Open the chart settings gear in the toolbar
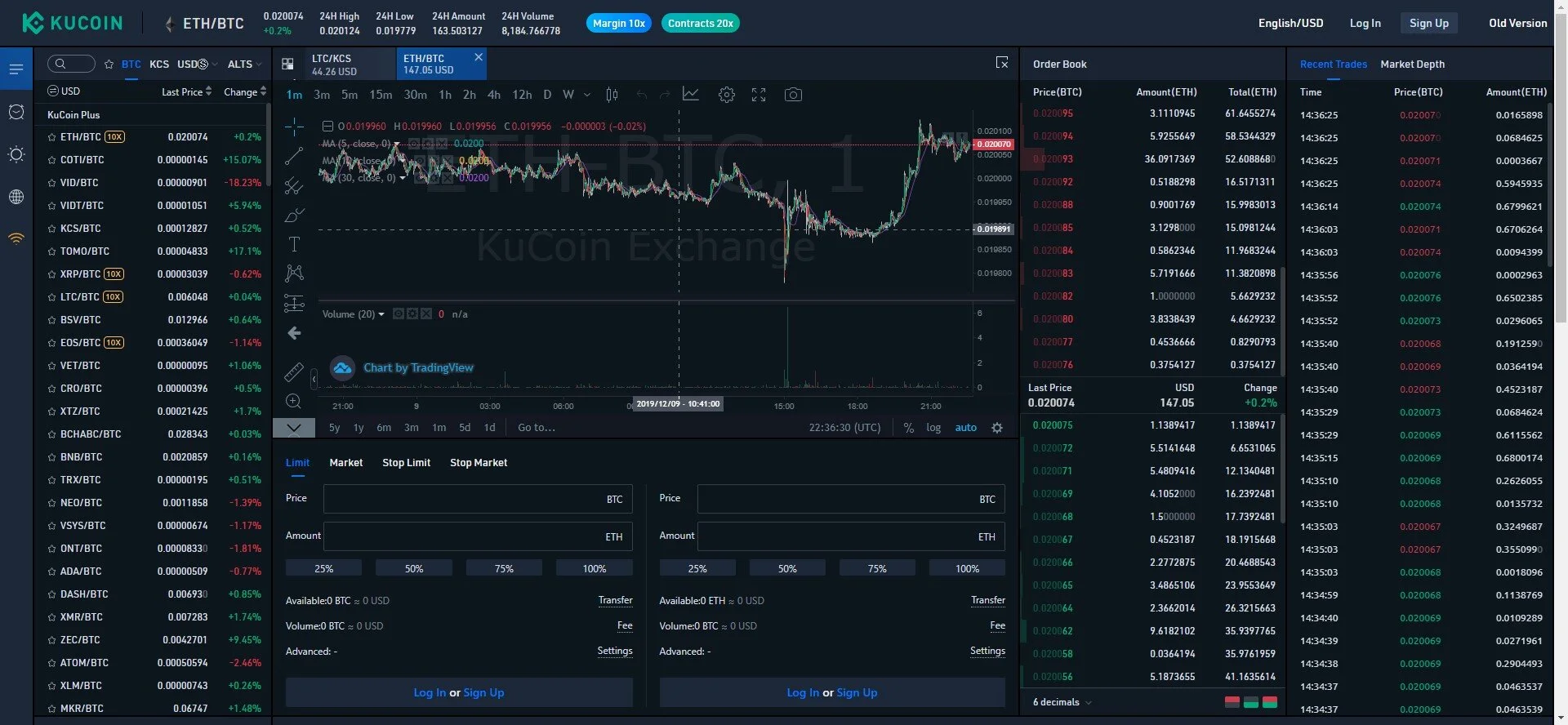This screenshot has width=1568, height=725. point(726,95)
